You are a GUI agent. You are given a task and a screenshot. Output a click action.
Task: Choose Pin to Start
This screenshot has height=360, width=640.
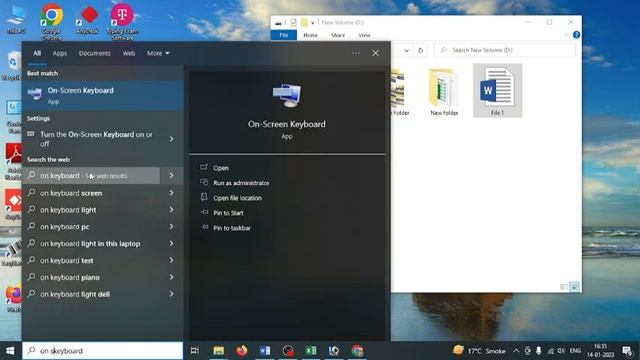[x=228, y=213]
